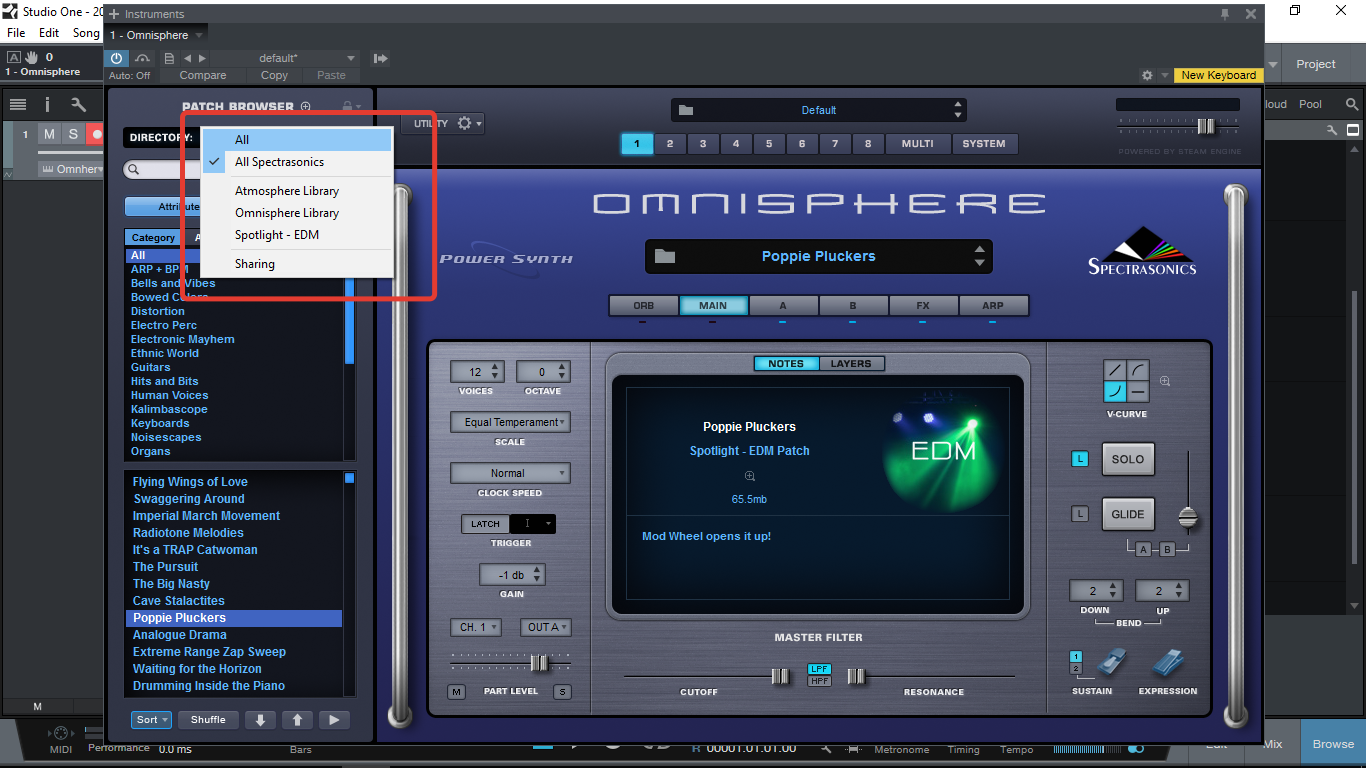Open the trigger mode dropdown
Viewport: 1366px width, 768px height.
(x=533, y=524)
